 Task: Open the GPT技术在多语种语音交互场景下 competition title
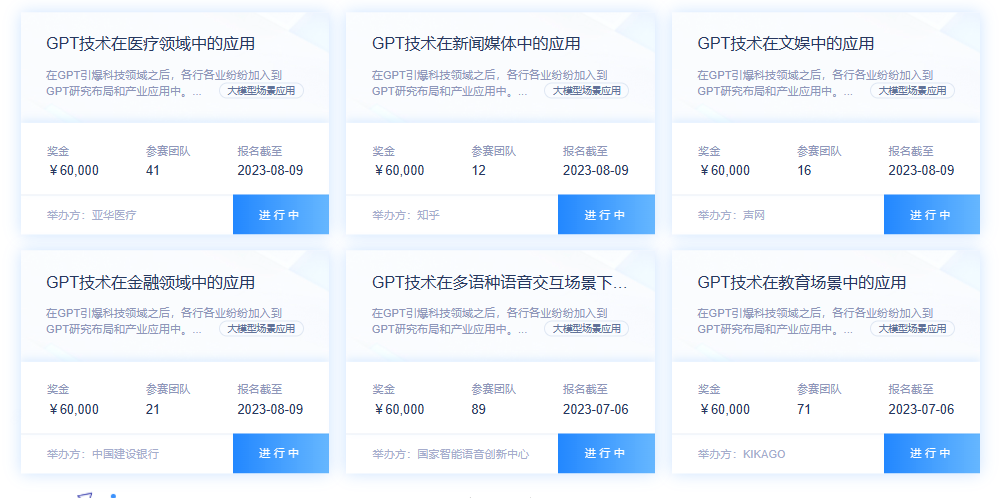coord(499,283)
